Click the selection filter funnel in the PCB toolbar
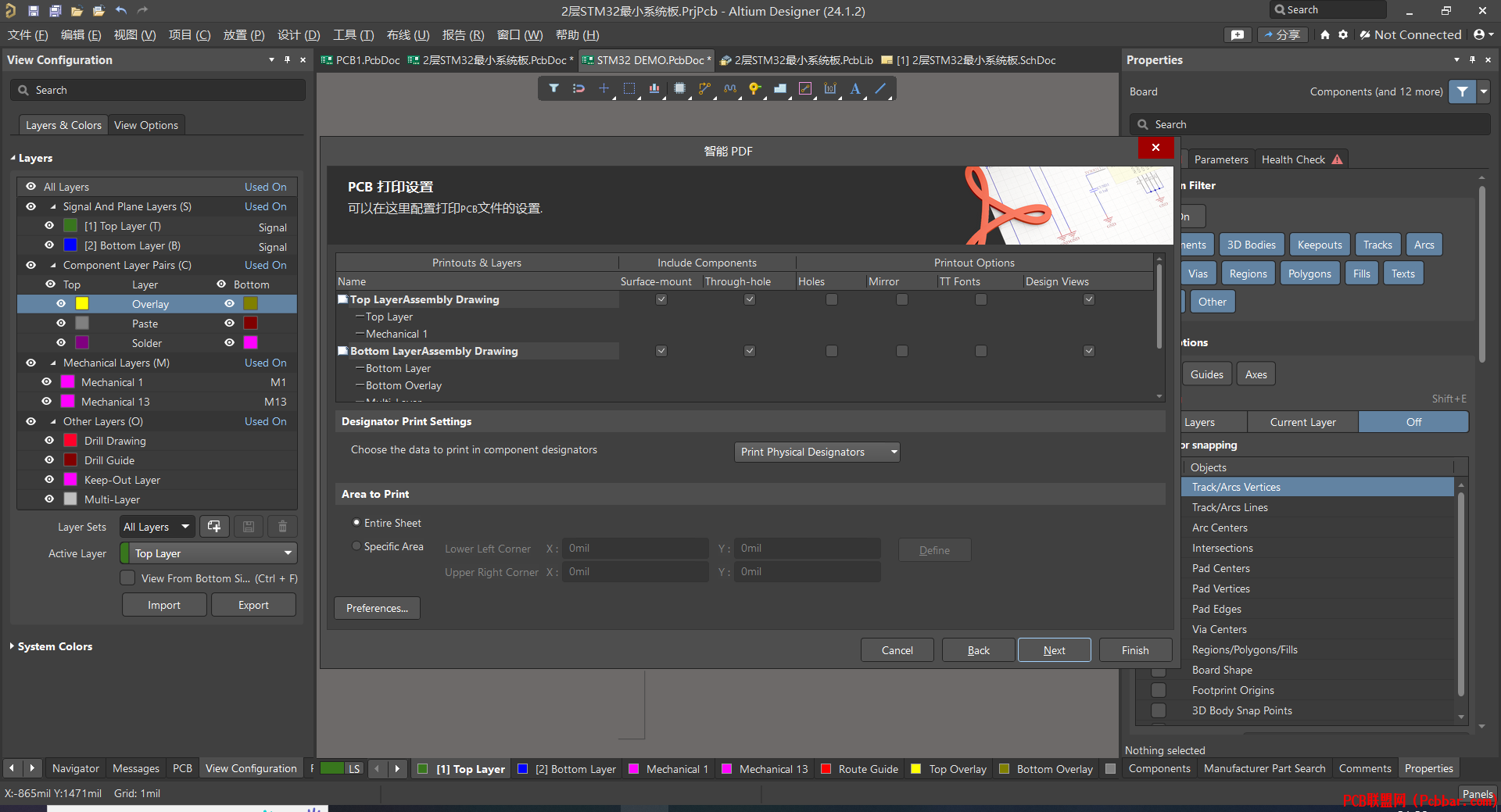The image size is (1501, 812). 553,88
